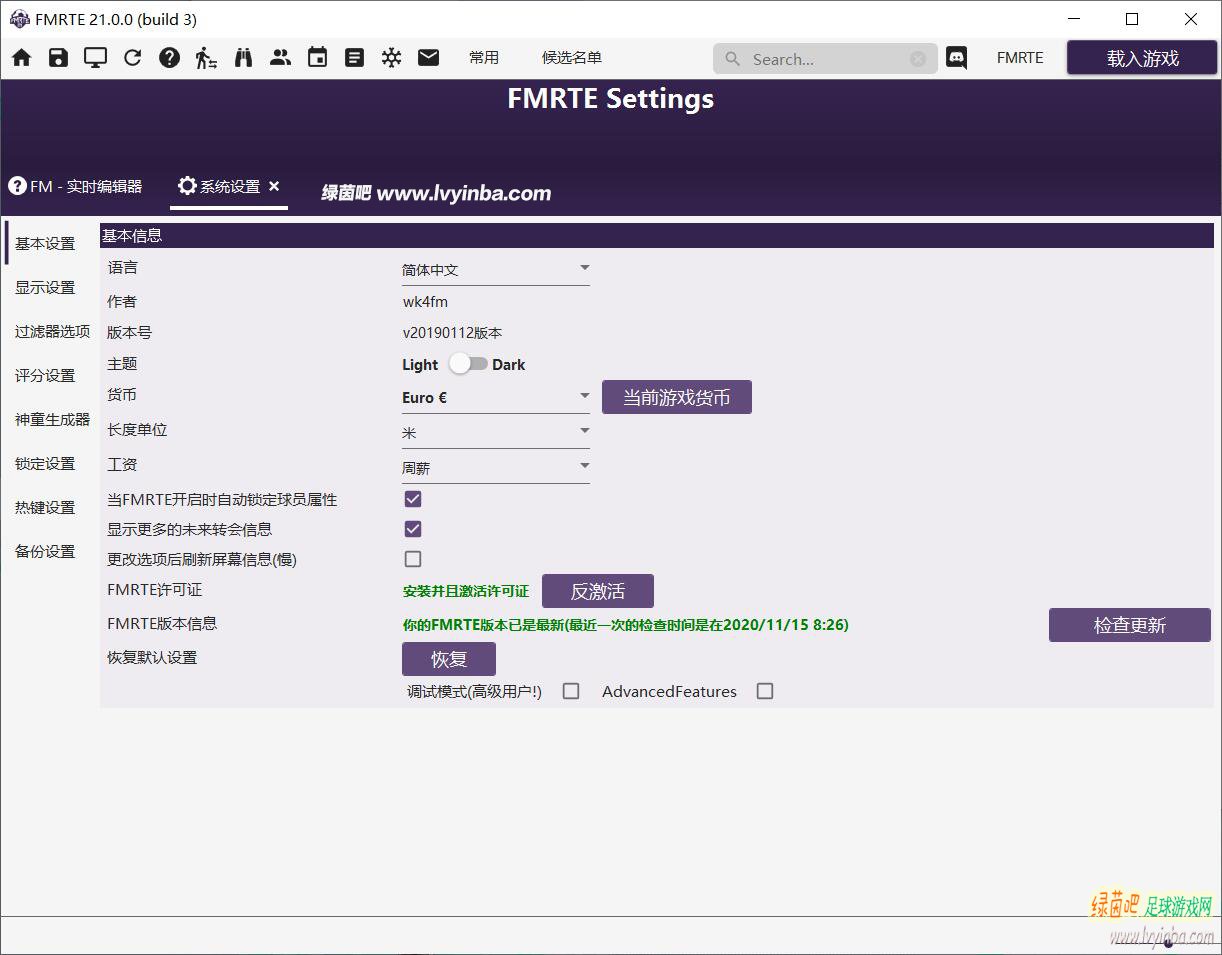
Task: Click the people group icon
Action: [x=280, y=58]
